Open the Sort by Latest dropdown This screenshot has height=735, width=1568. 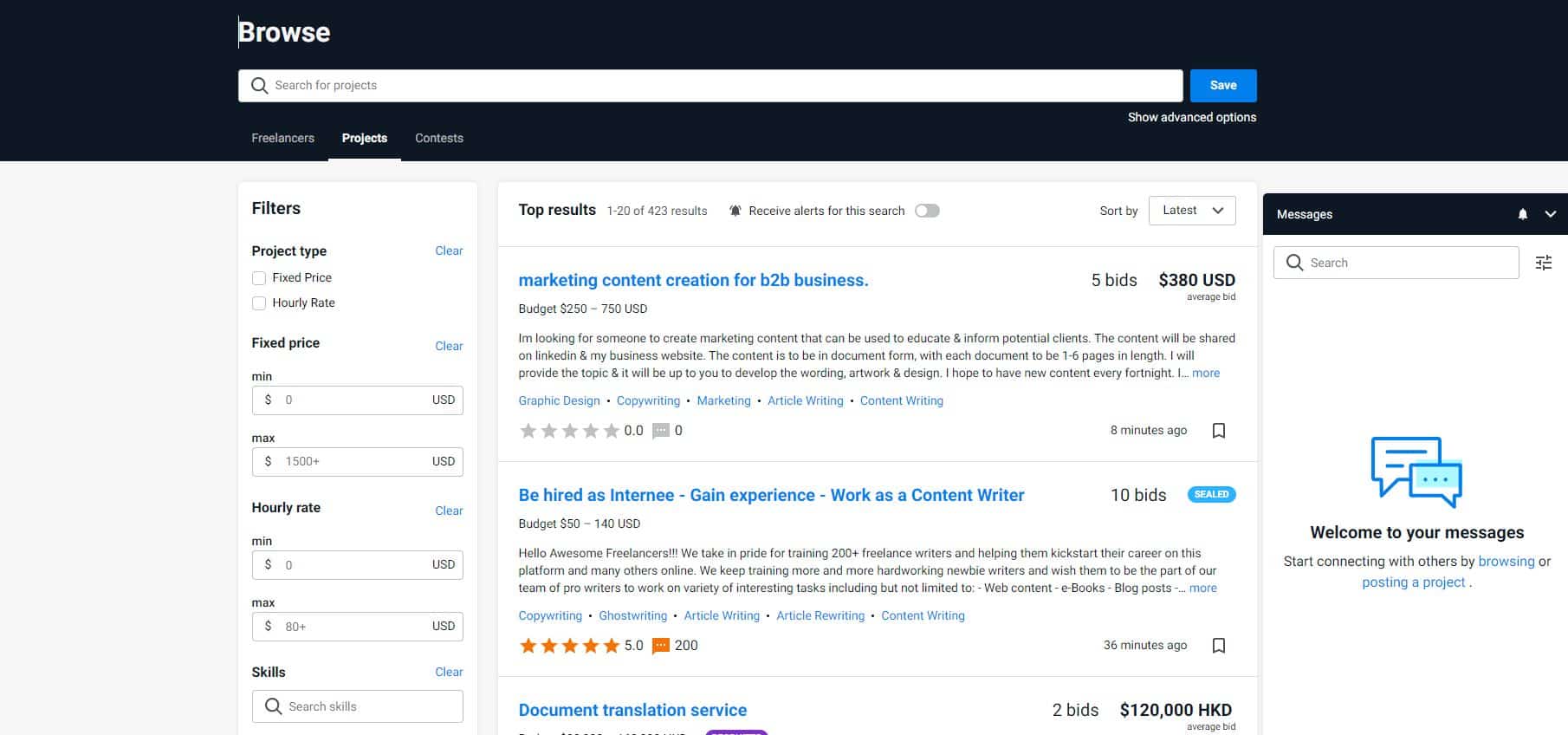coord(1192,211)
